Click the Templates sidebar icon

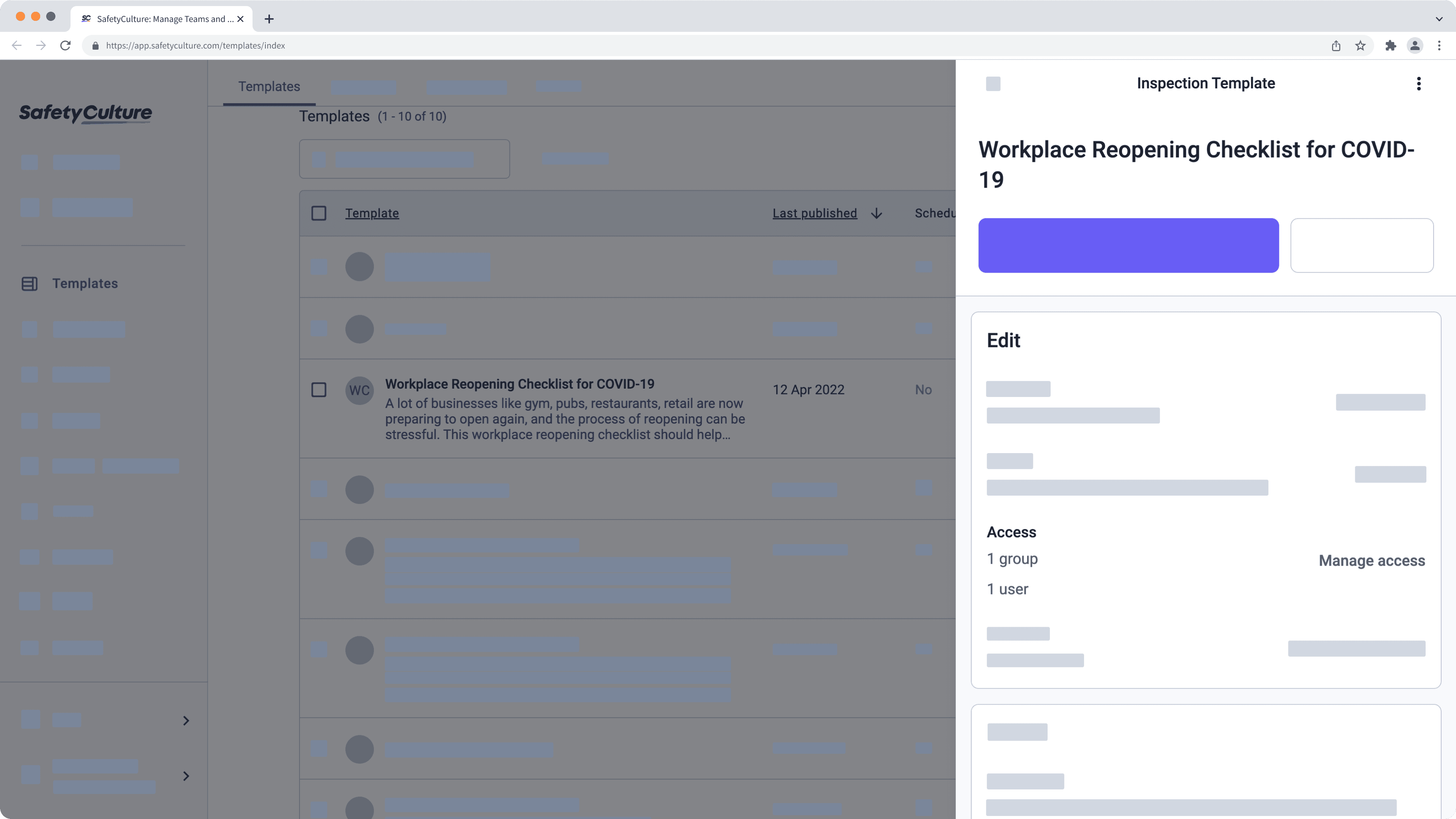[30, 284]
